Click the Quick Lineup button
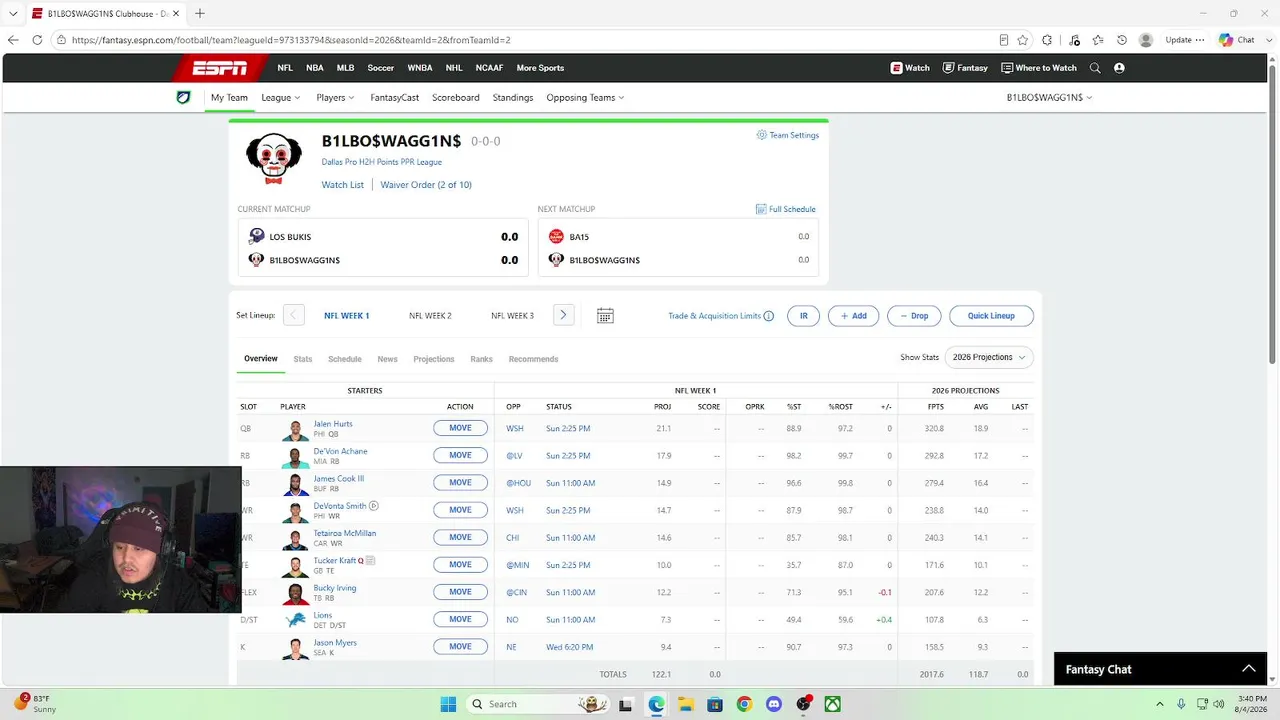1280x720 pixels. point(991,316)
